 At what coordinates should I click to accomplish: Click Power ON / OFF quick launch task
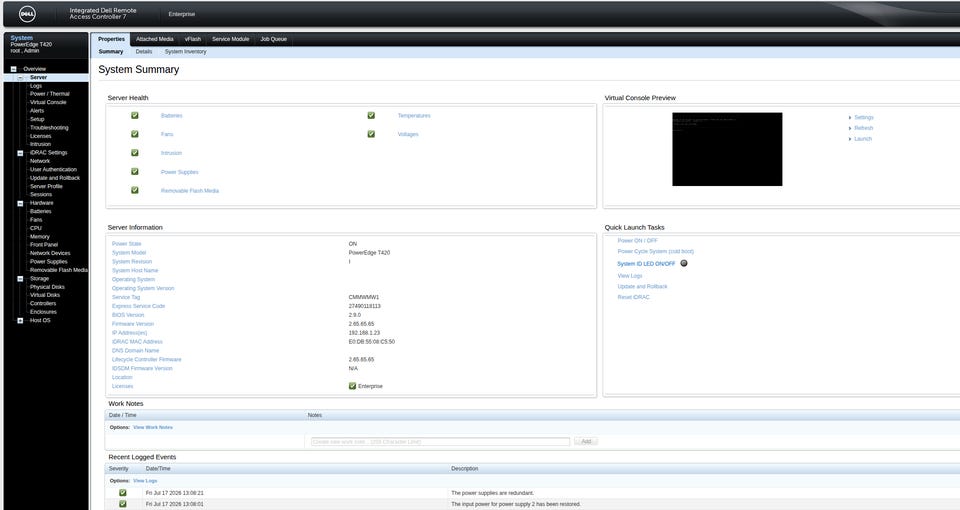click(x=637, y=241)
